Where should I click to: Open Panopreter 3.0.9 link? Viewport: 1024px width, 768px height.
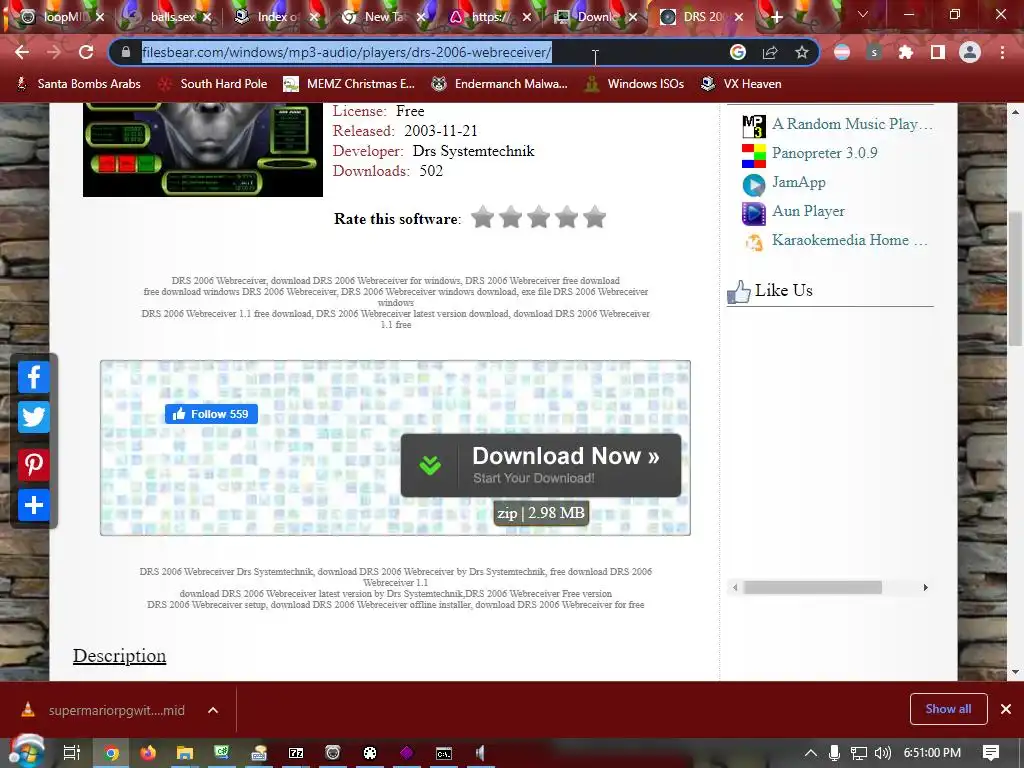click(x=825, y=153)
